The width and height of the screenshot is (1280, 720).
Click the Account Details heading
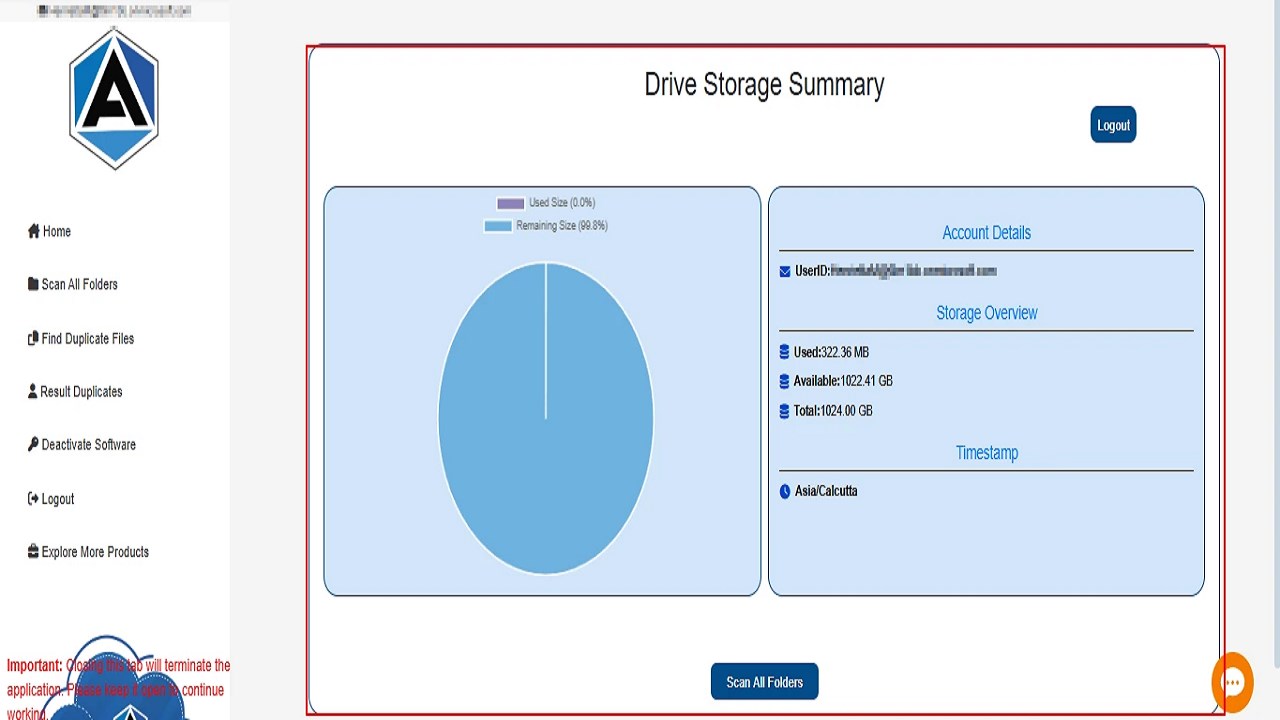986,232
